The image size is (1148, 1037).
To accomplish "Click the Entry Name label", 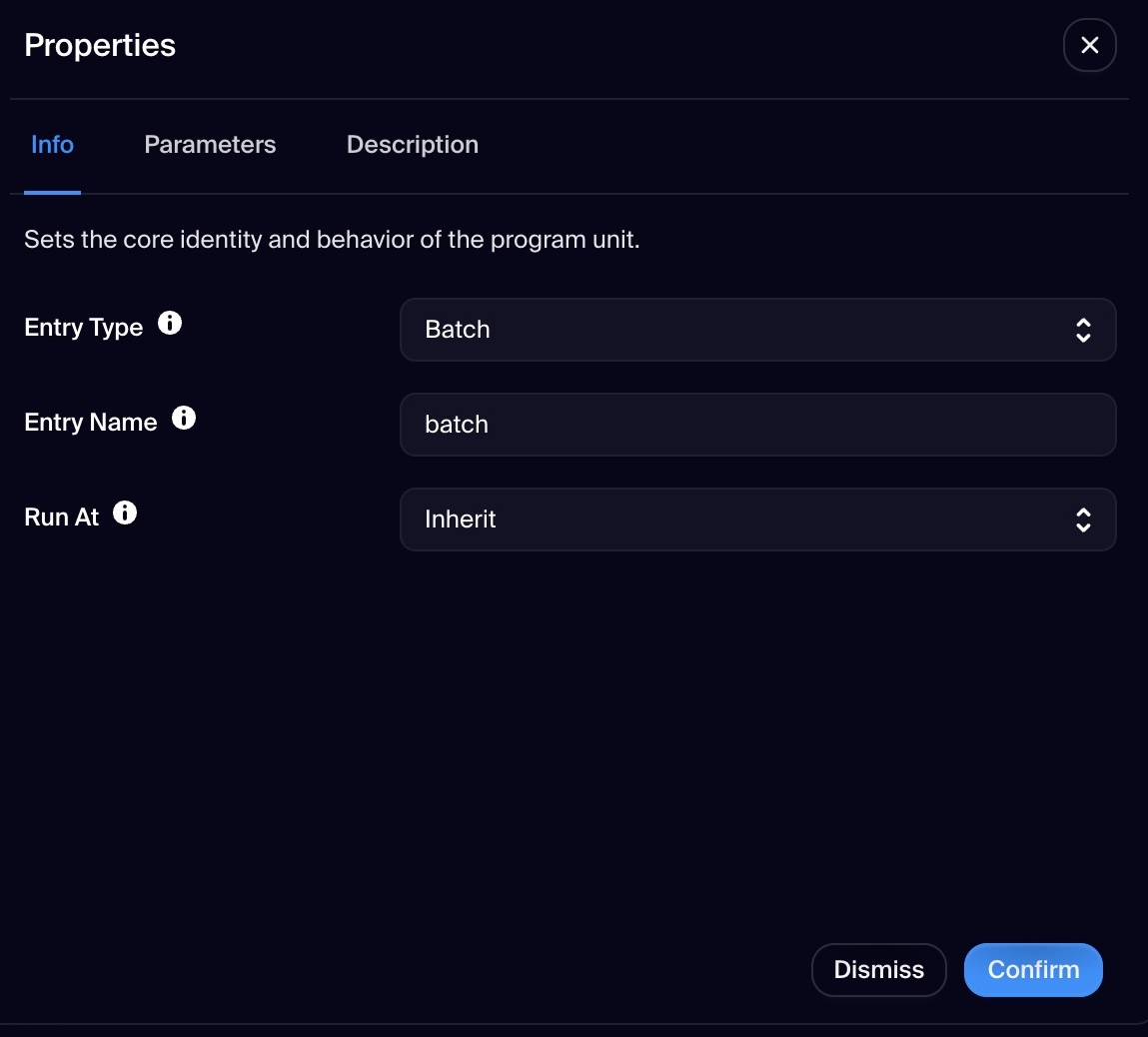I will pos(91,423).
